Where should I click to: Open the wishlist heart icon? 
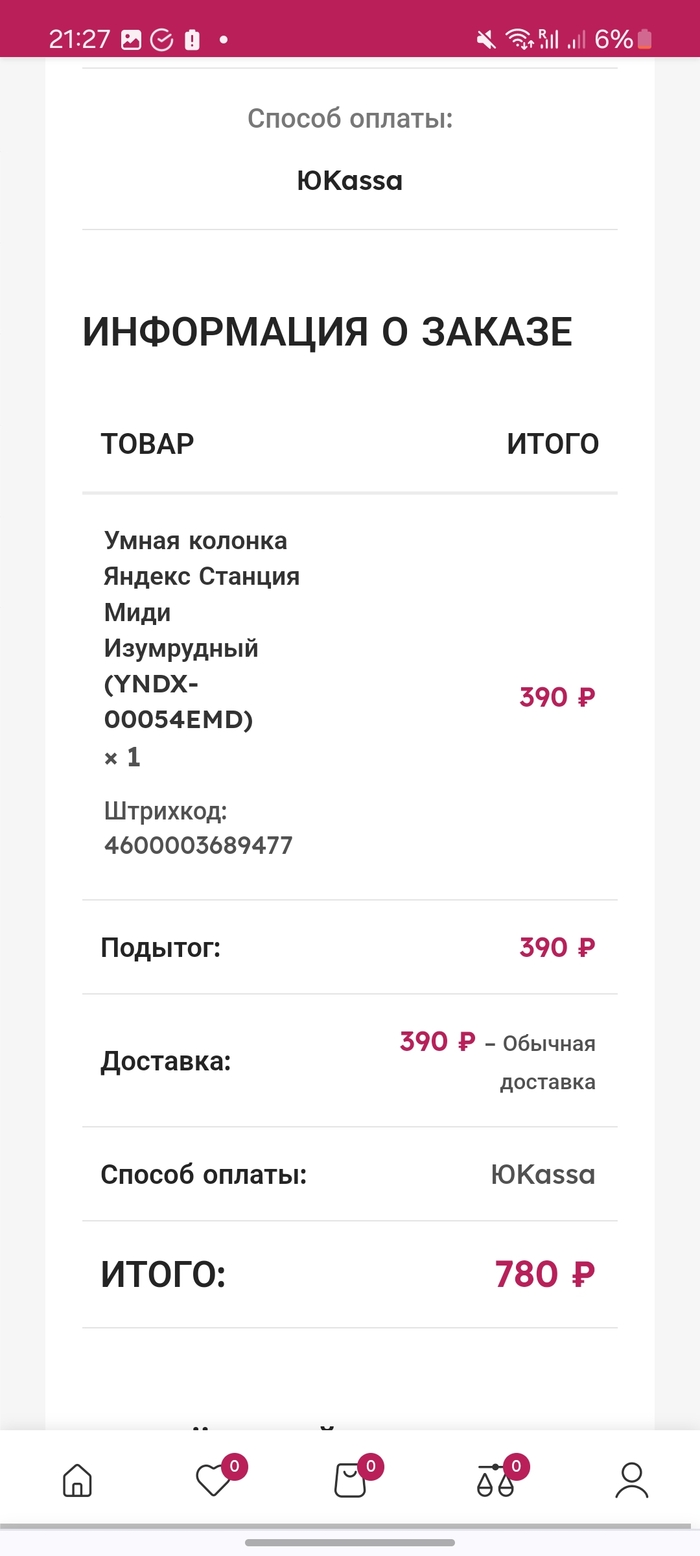click(x=213, y=1480)
